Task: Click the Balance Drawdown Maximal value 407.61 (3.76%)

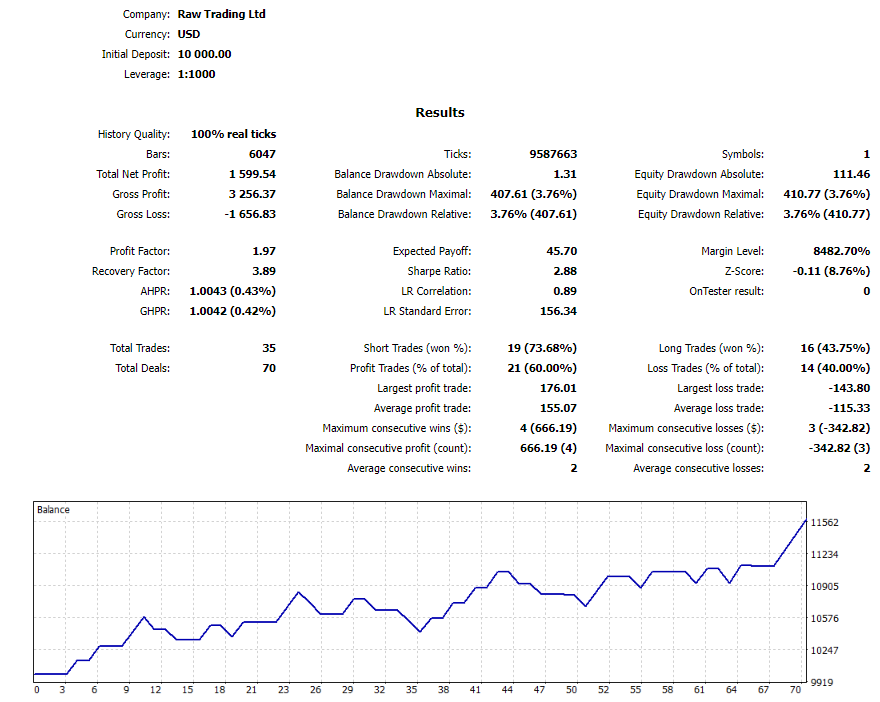Action: pyautogui.click(x=533, y=194)
